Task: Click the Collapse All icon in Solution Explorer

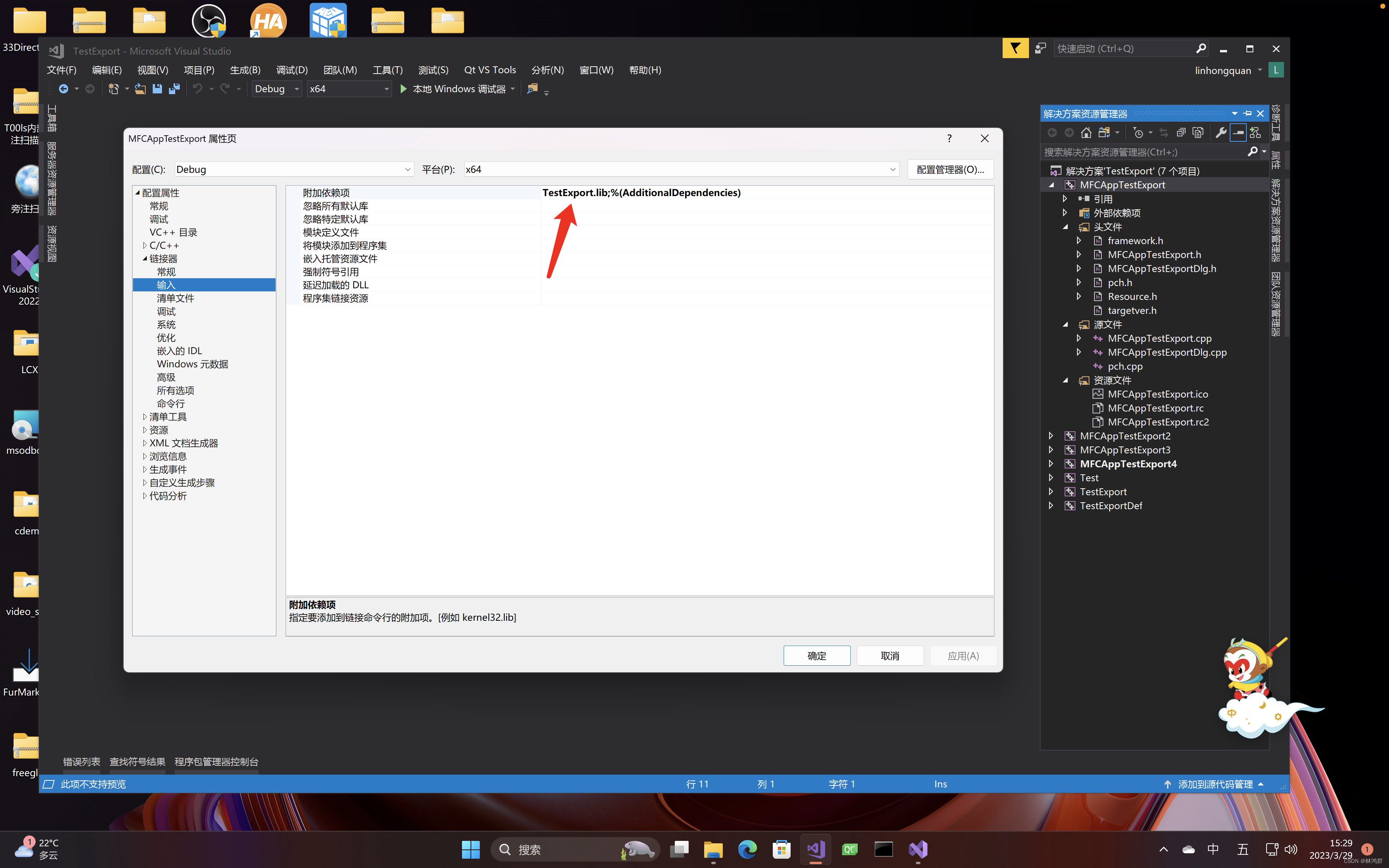Action: (x=1180, y=133)
